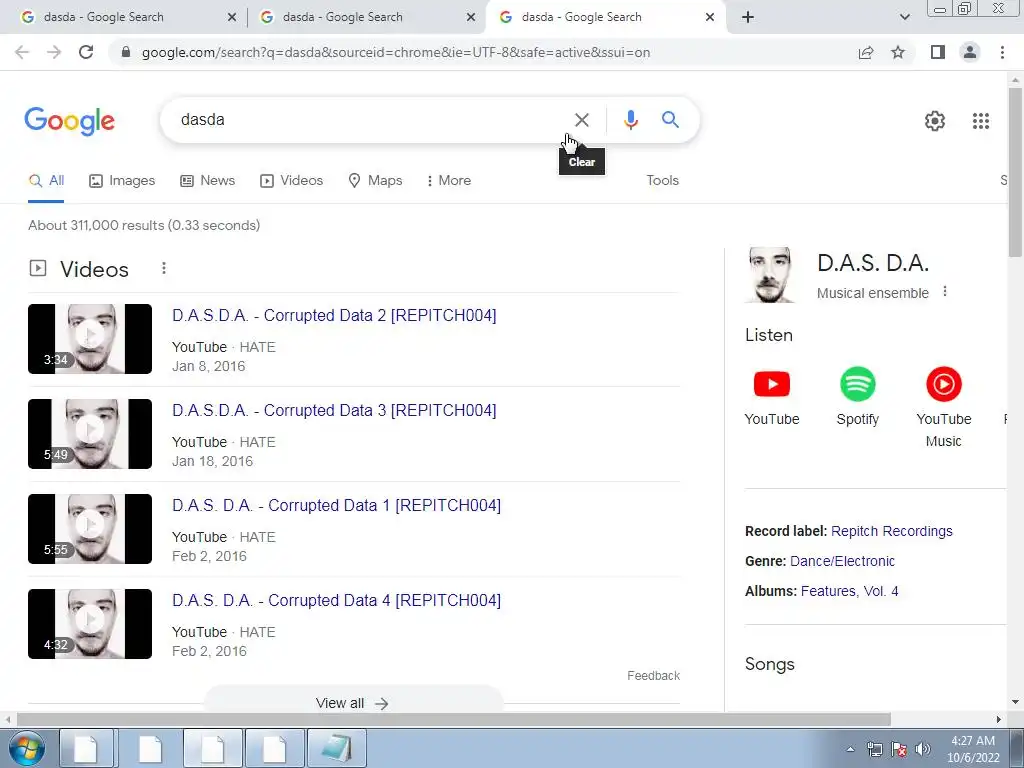Toggle the Chrome side panel icon
Image resolution: width=1024 pixels, height=768 pixels.
[938, 52]
